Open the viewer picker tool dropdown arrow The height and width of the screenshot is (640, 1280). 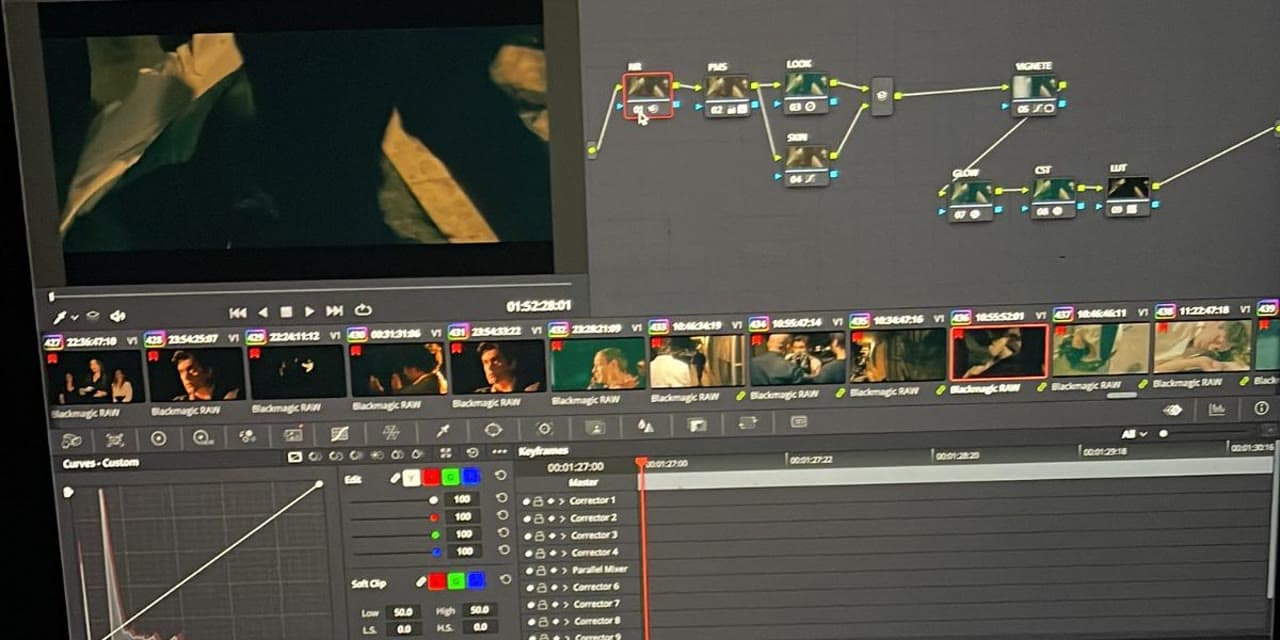coord(75,317)
